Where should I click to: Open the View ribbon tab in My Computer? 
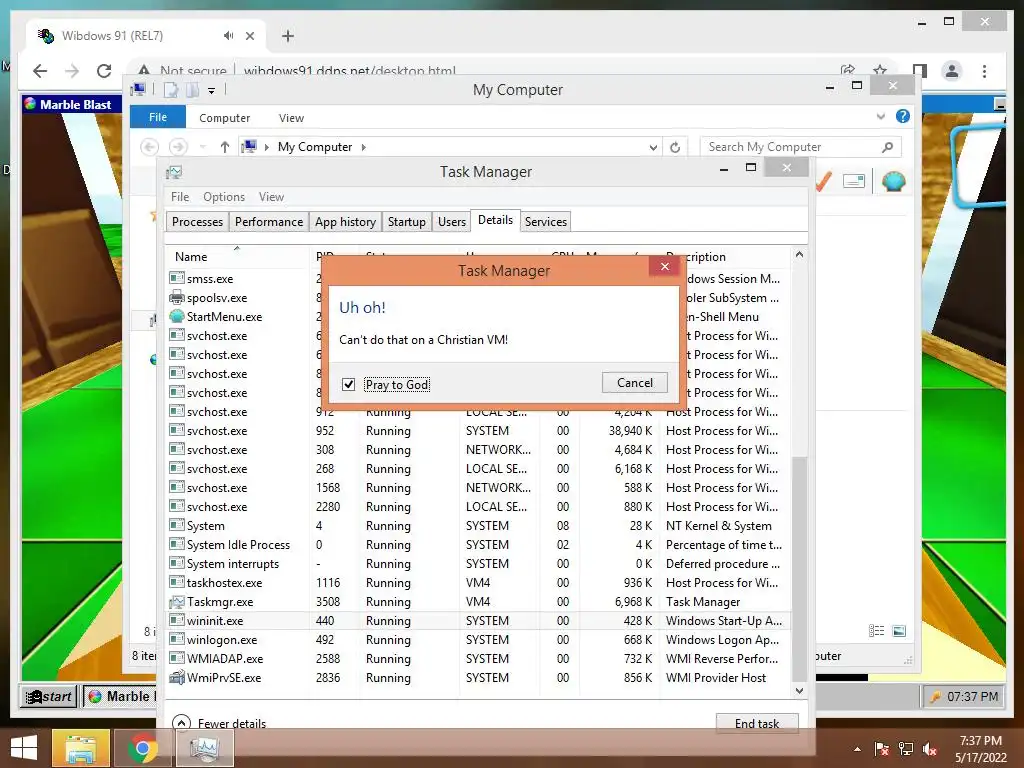point(291,118)
